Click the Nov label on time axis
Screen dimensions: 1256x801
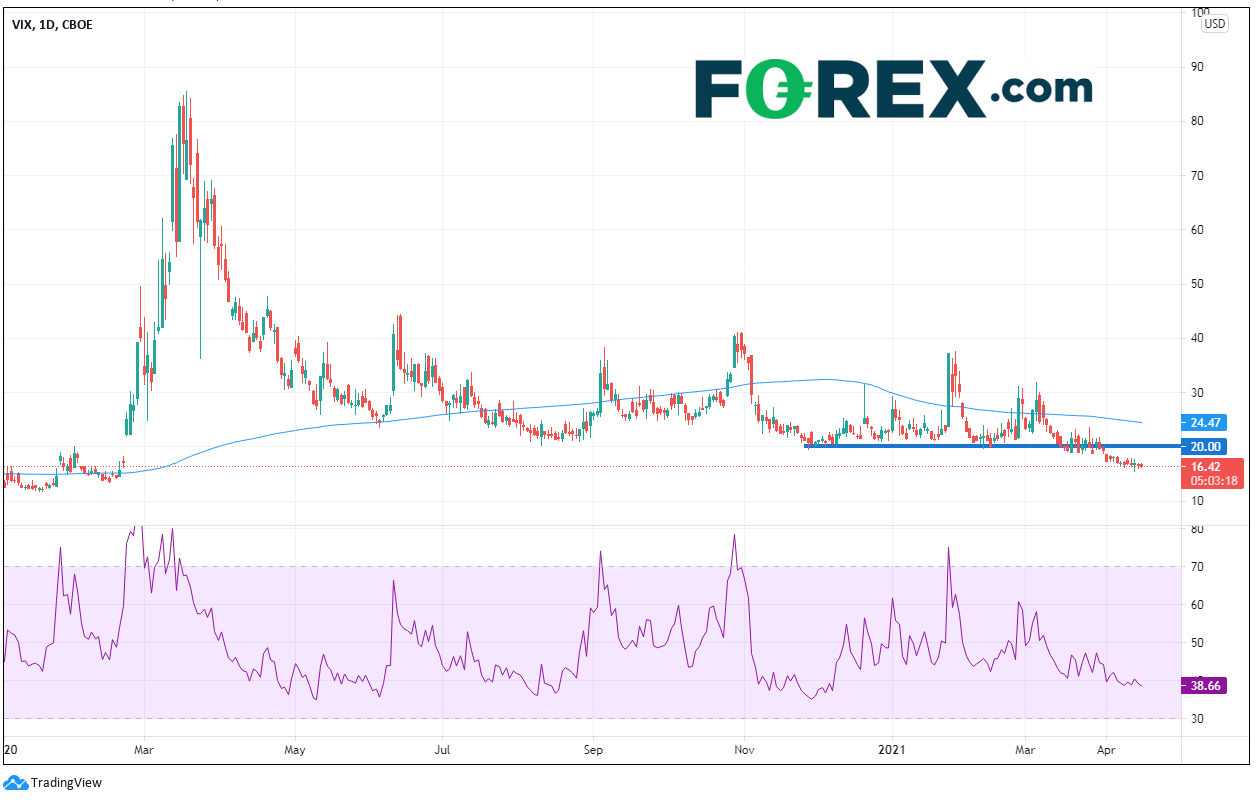pos(743,748)
